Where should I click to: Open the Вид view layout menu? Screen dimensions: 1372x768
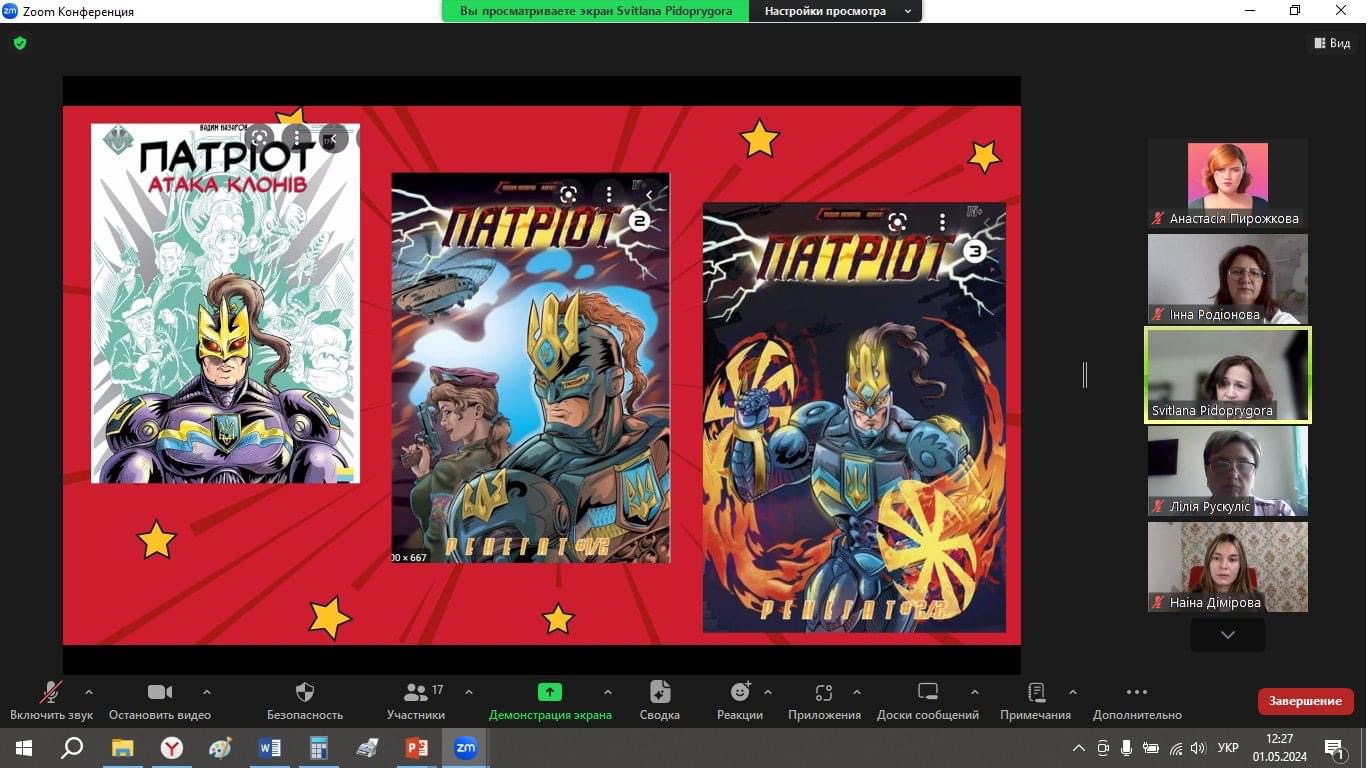tap(1332, 43)
